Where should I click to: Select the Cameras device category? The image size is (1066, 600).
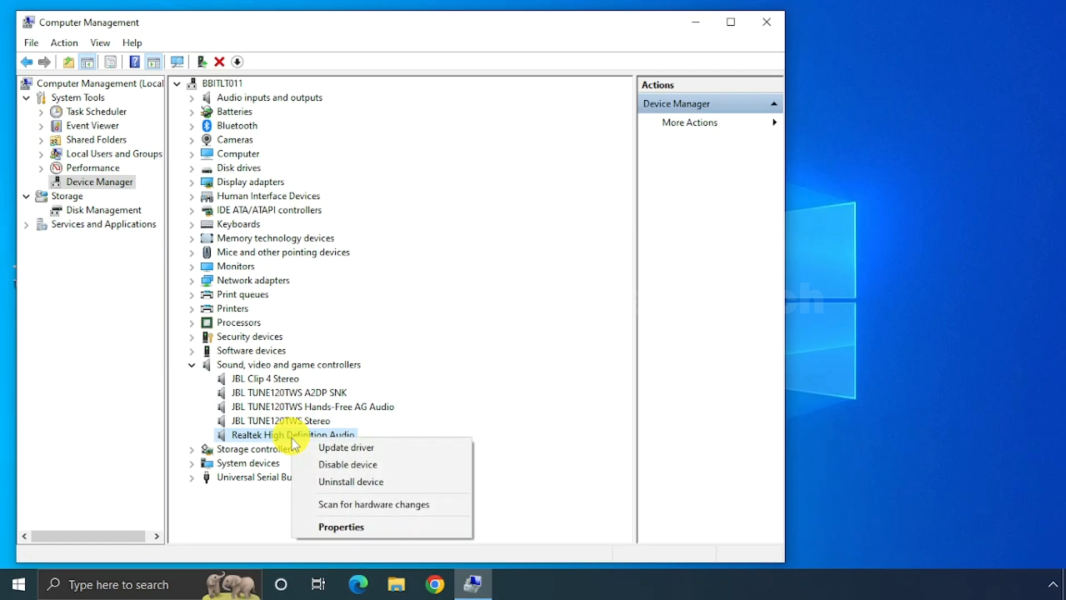tap(235, 139)
